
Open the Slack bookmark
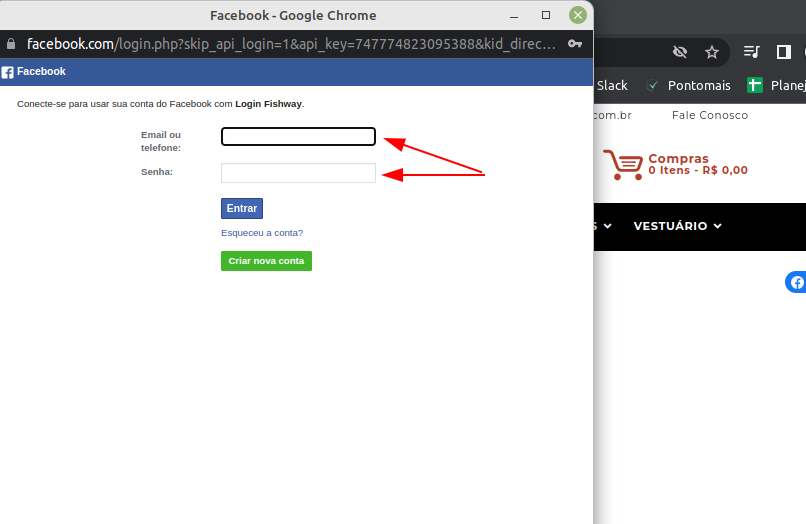612,85
